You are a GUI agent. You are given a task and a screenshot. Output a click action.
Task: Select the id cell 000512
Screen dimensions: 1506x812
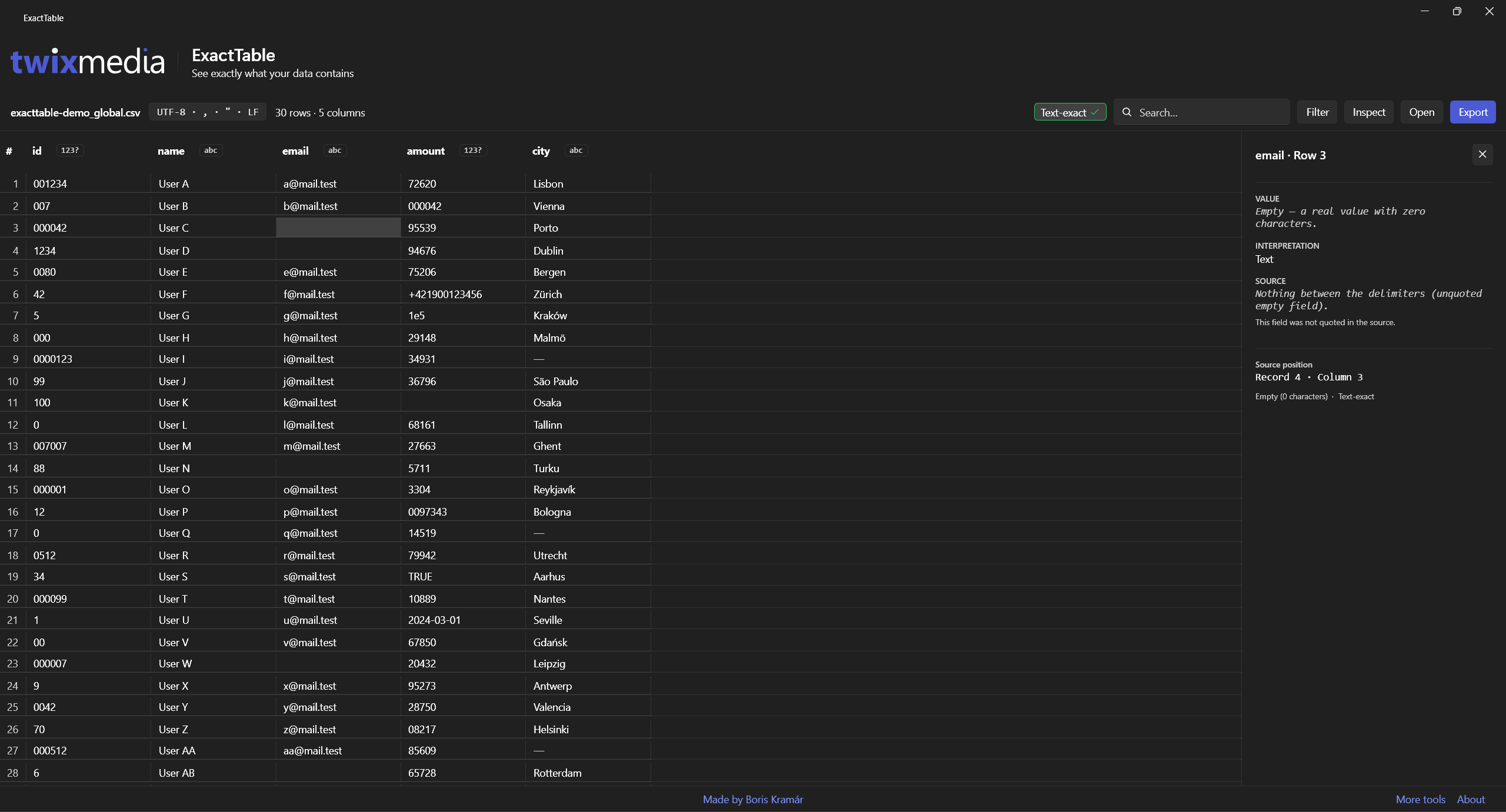pyautogui.click(x=88, y=750)
